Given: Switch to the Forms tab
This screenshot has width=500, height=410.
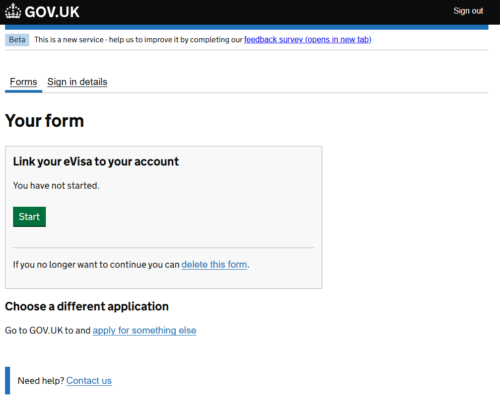Looking at the screenshot, I should (23, 82).
